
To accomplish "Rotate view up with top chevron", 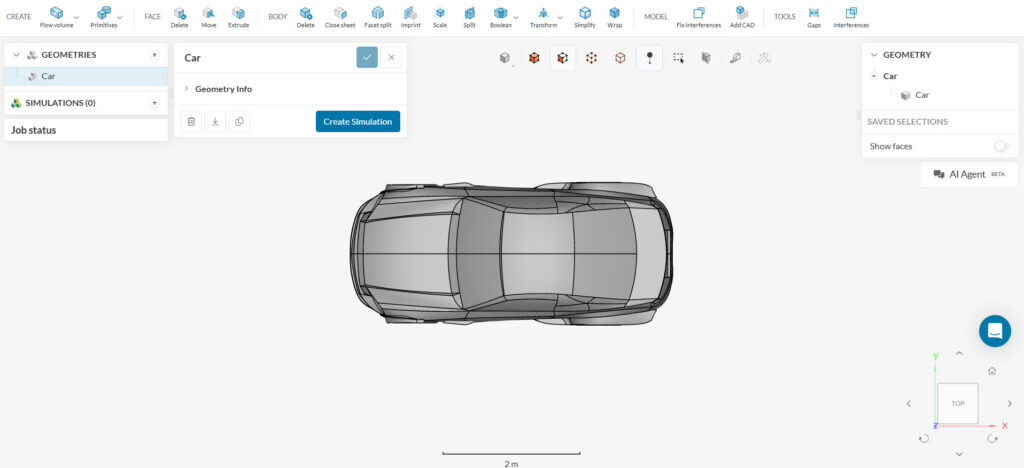I will [x=959, y=353].
